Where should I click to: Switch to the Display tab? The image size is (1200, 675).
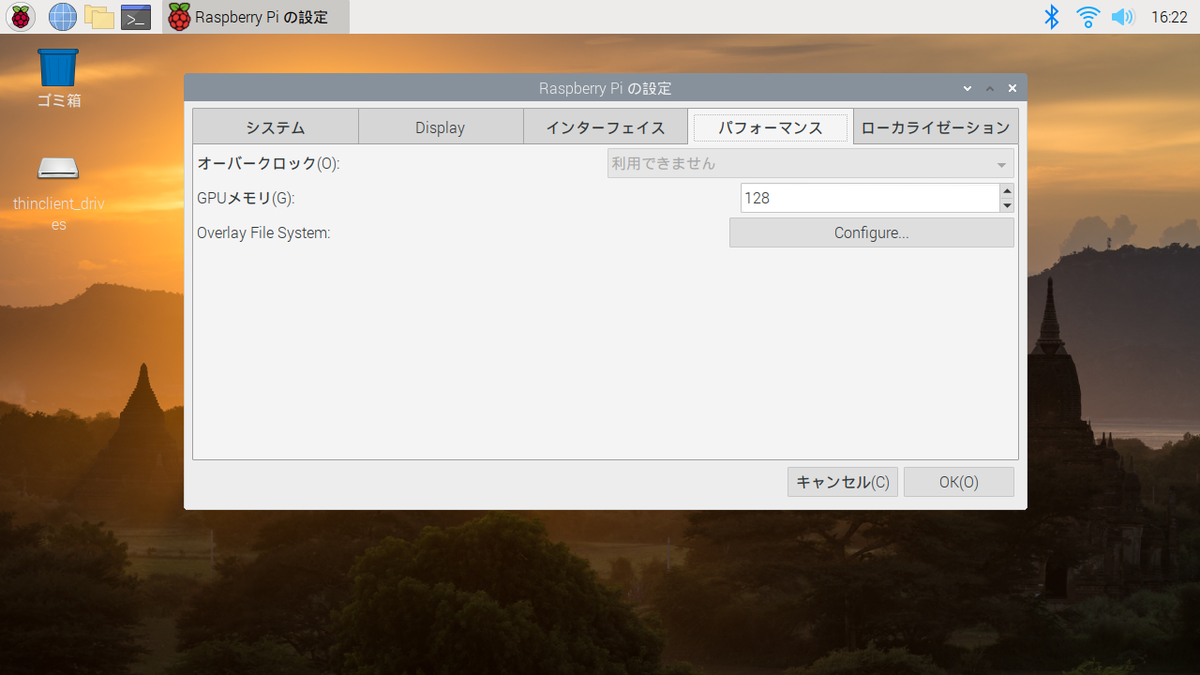[x=440, y=127]
